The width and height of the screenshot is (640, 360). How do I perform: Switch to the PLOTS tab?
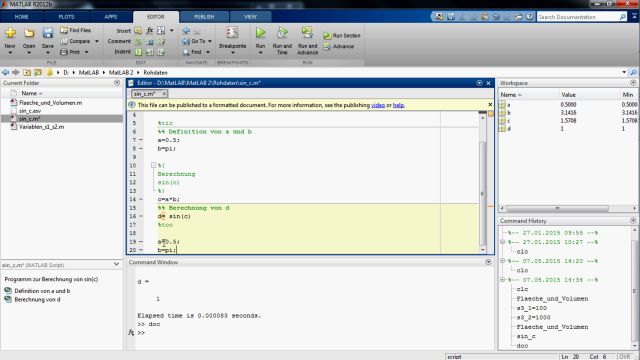tap(66, 17)
